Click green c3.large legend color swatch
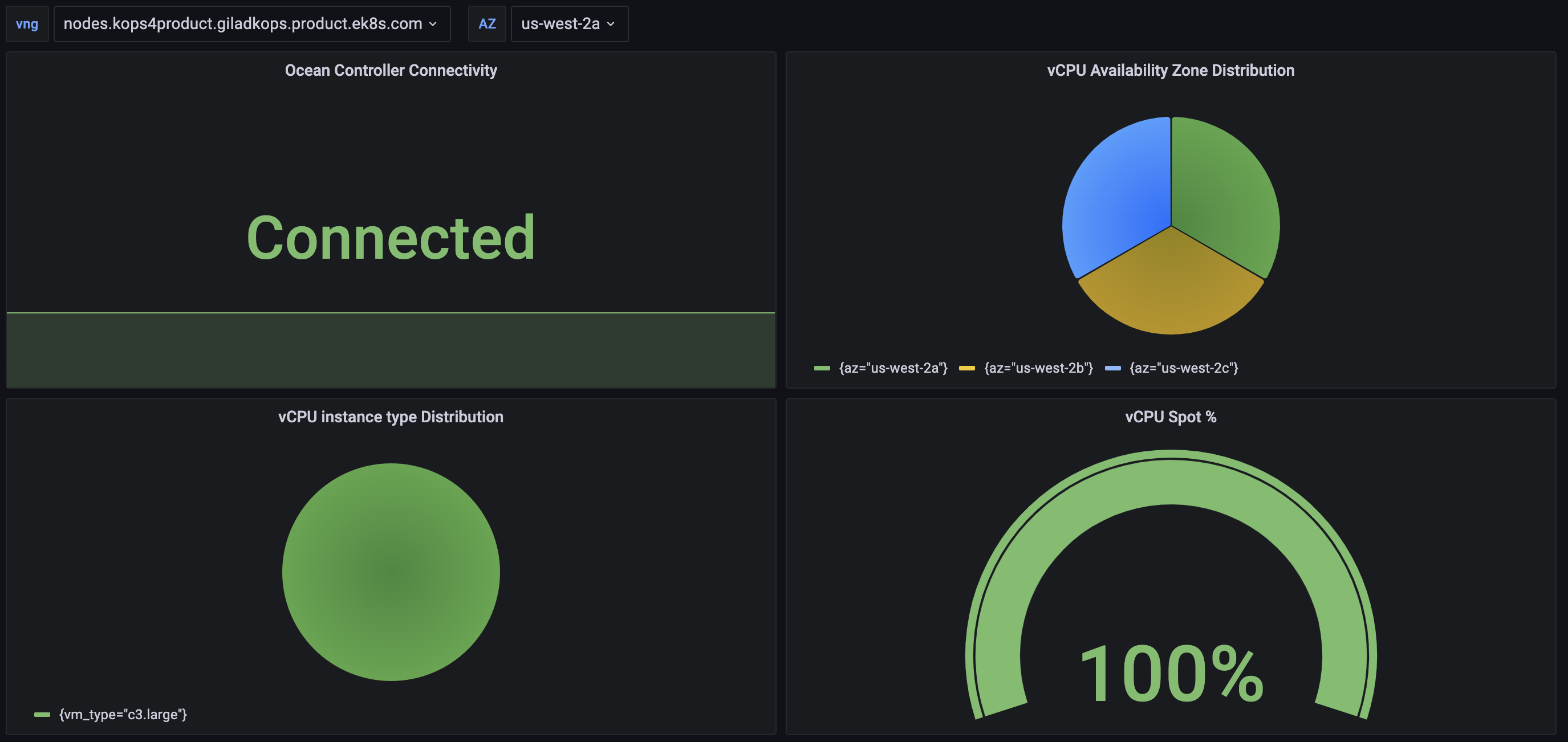 pyautogui.click(x=42, y=715)
